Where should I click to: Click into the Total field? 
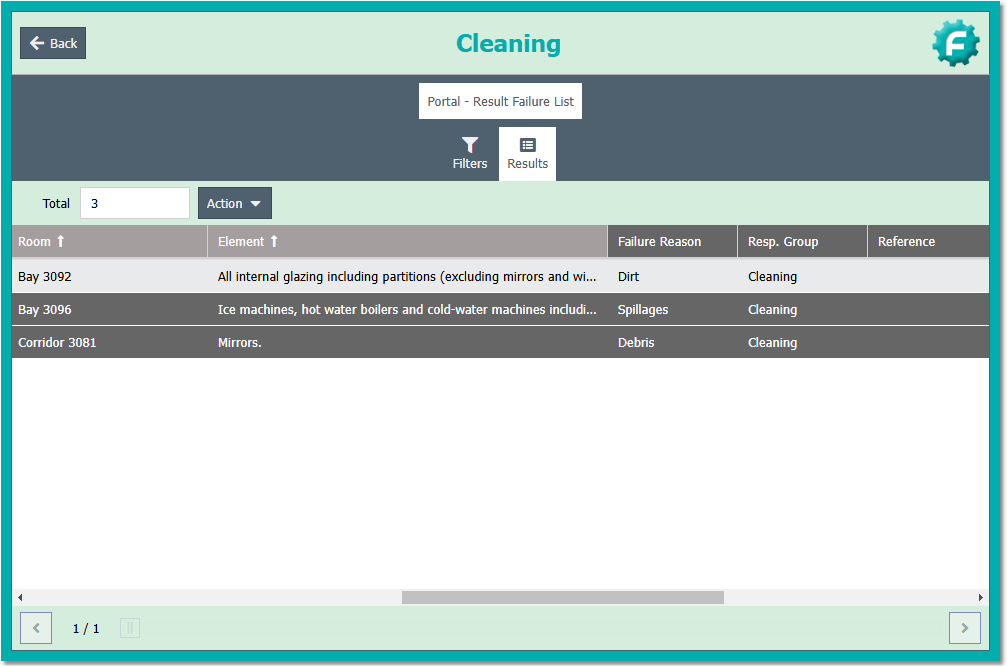click(x=135, y=203)
